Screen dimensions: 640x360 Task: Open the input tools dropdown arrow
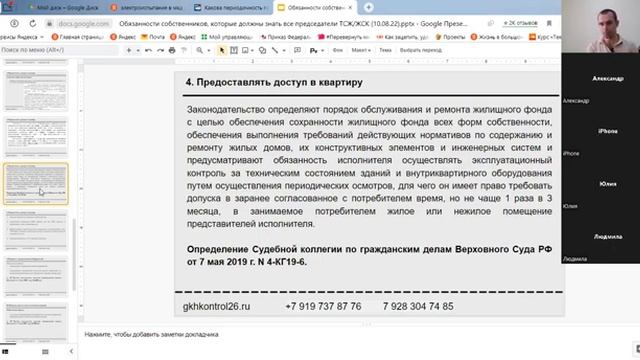(x=322, y=51)
